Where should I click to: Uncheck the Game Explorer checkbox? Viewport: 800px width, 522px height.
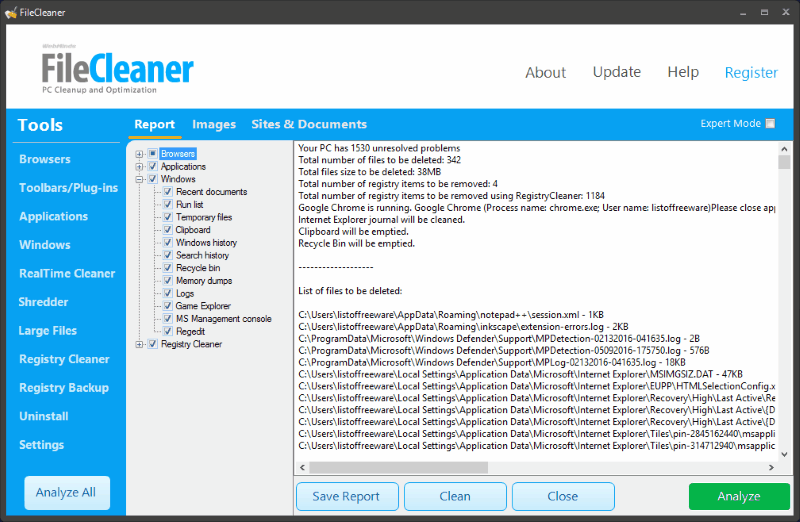(168, 306)
